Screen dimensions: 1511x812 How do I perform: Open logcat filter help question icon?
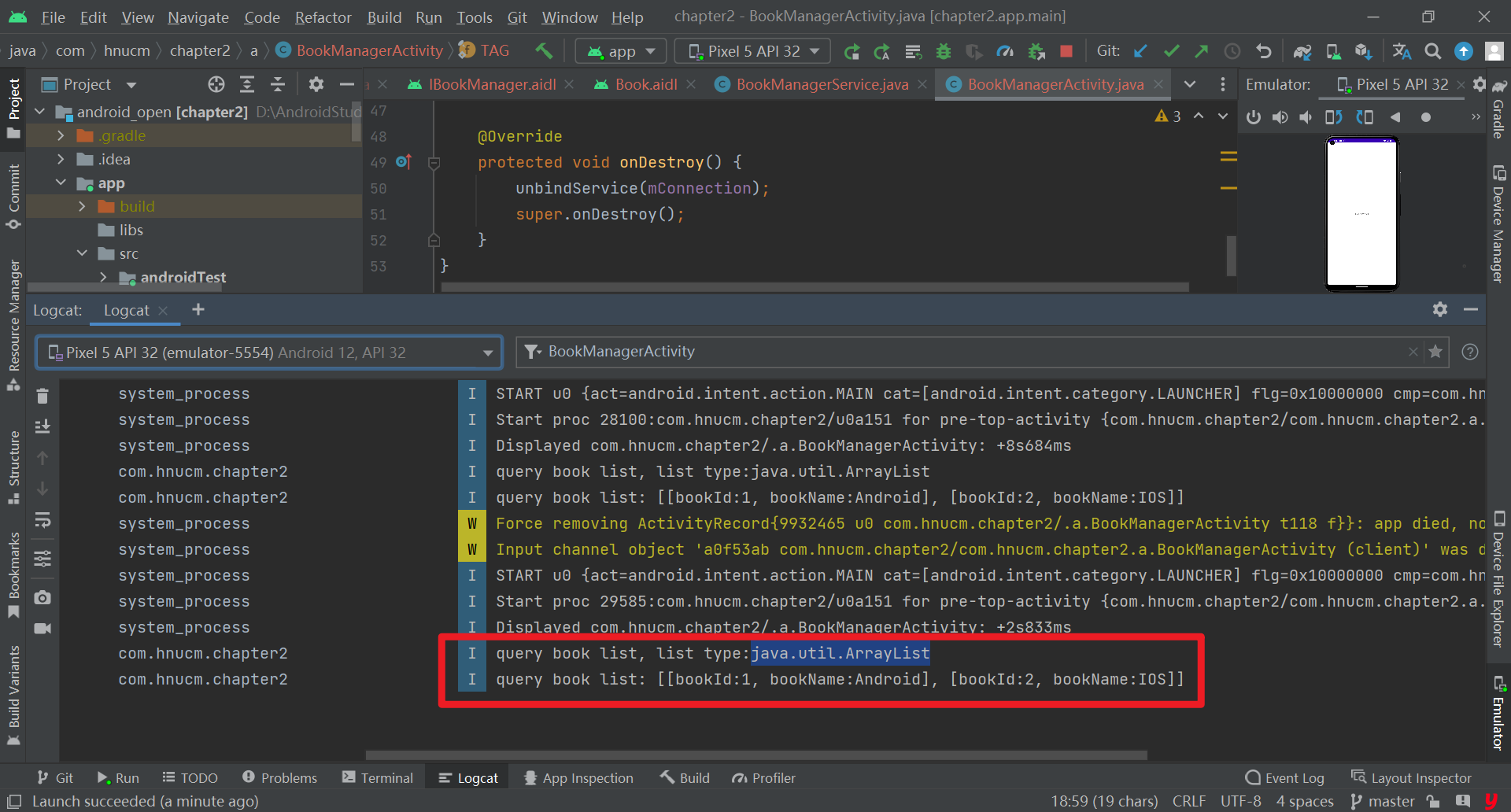[1469, 352]
